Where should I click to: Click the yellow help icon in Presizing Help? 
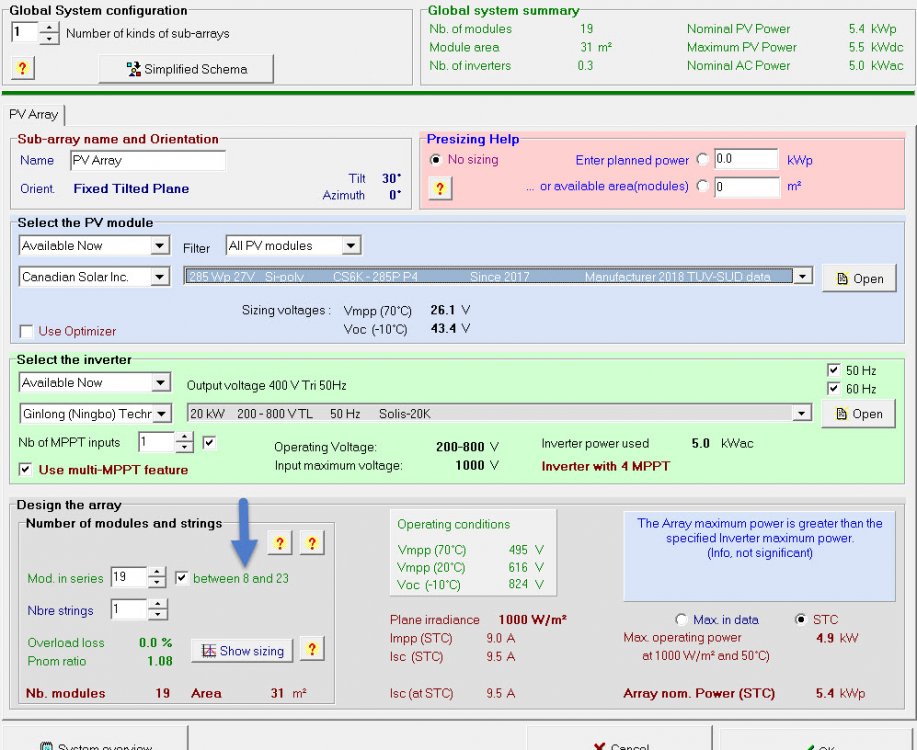pos(440,188)
